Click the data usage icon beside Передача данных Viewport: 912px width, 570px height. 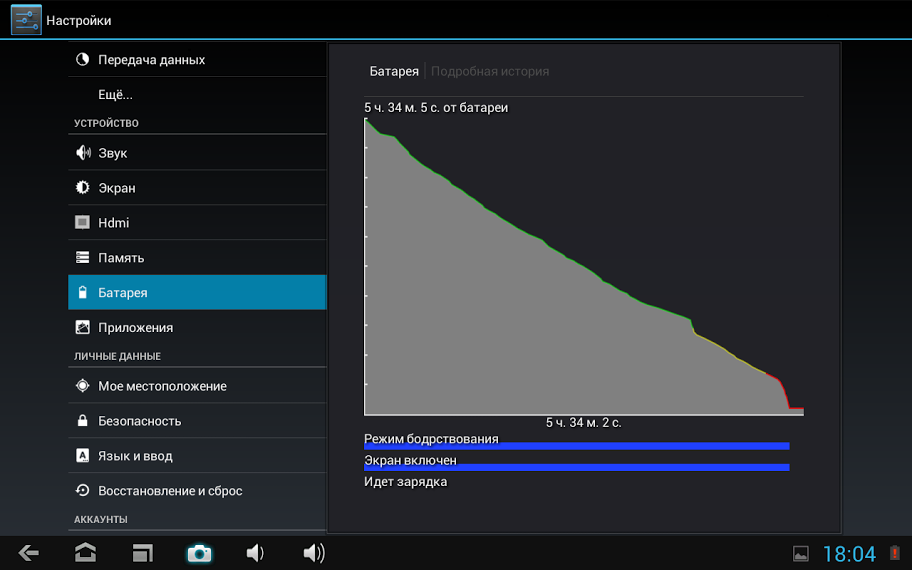[x=83, y=59]
